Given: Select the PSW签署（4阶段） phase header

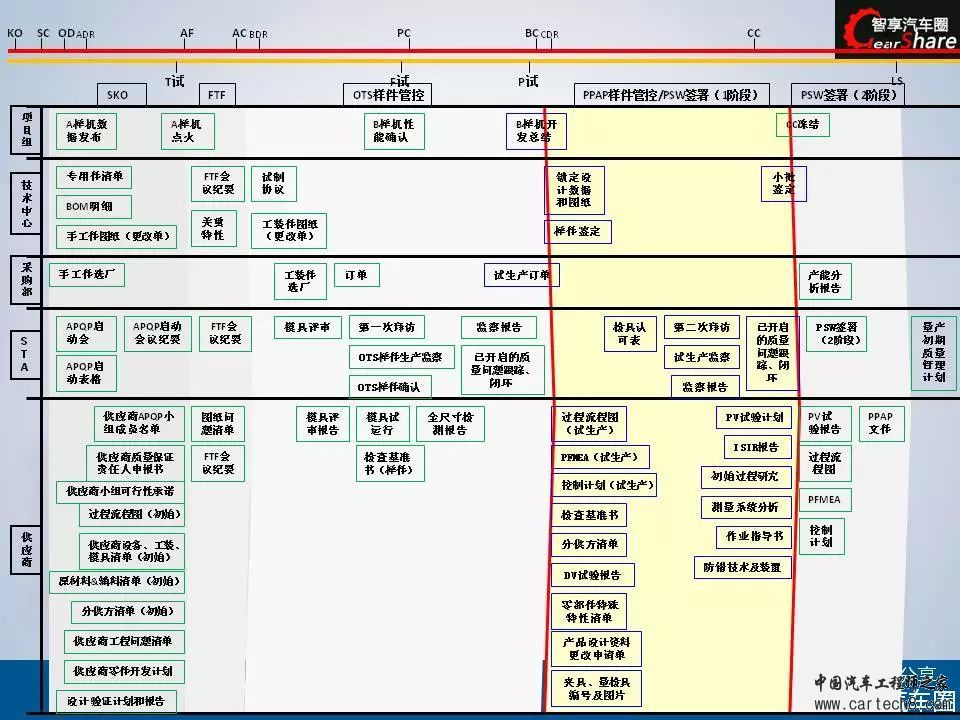Looking at the screenshot, I should click(848, 95).
